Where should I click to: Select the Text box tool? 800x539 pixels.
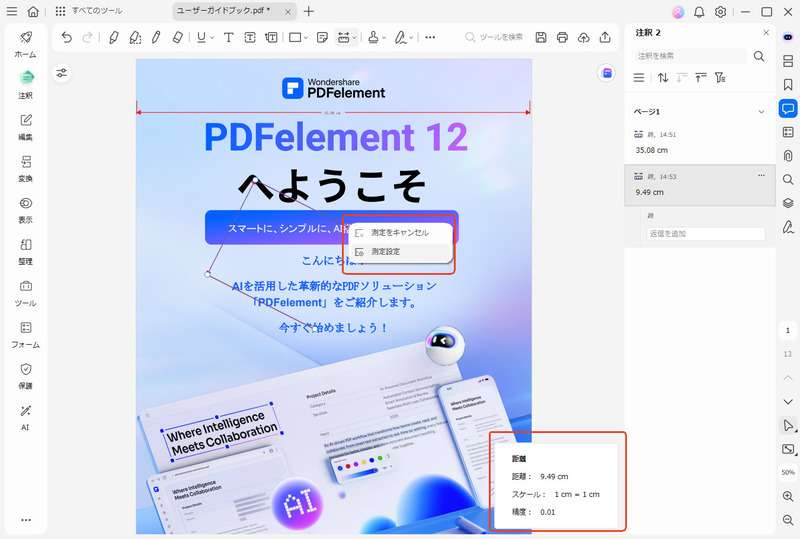[250, 37]
